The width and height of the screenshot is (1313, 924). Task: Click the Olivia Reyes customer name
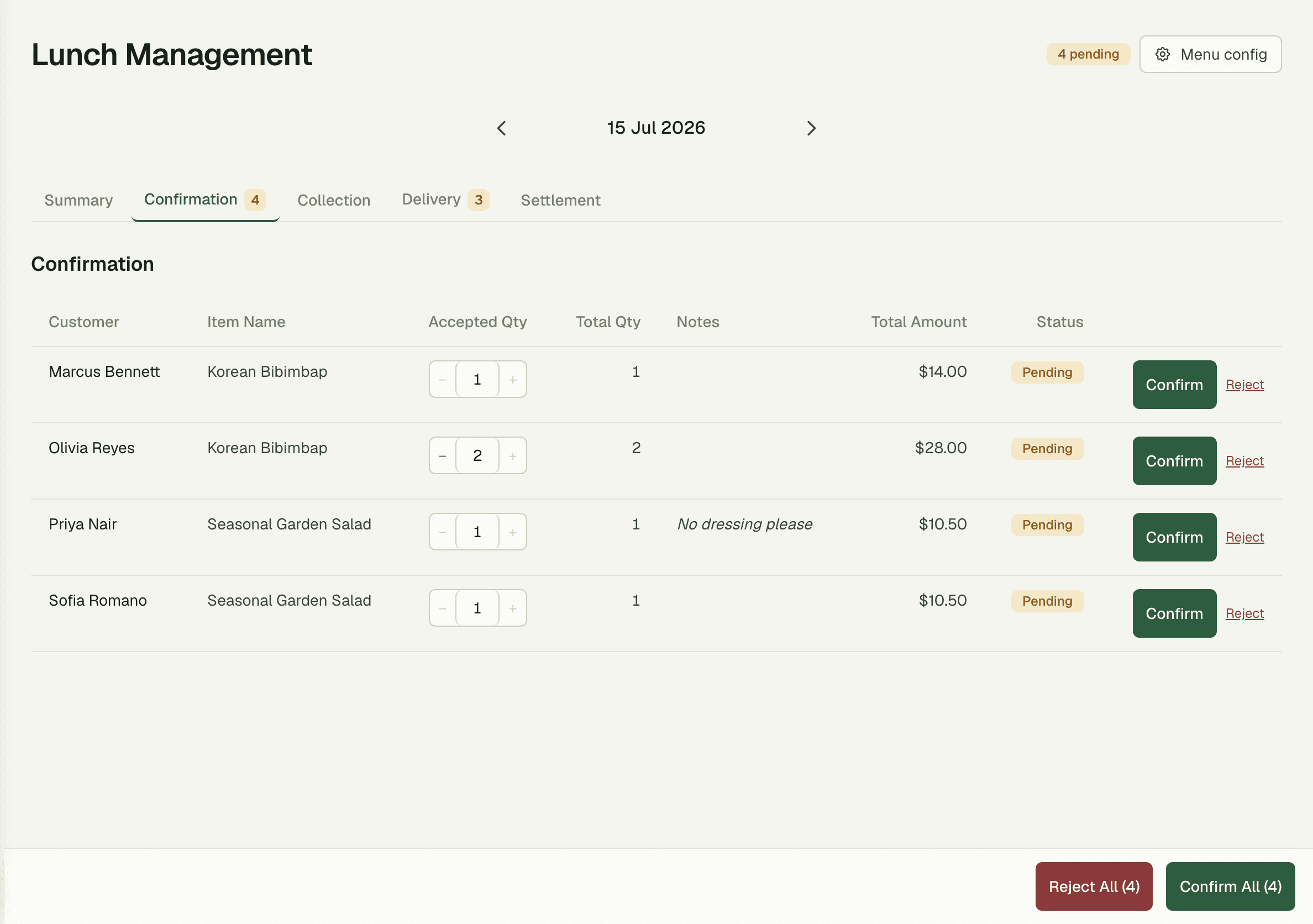[92, 448]
